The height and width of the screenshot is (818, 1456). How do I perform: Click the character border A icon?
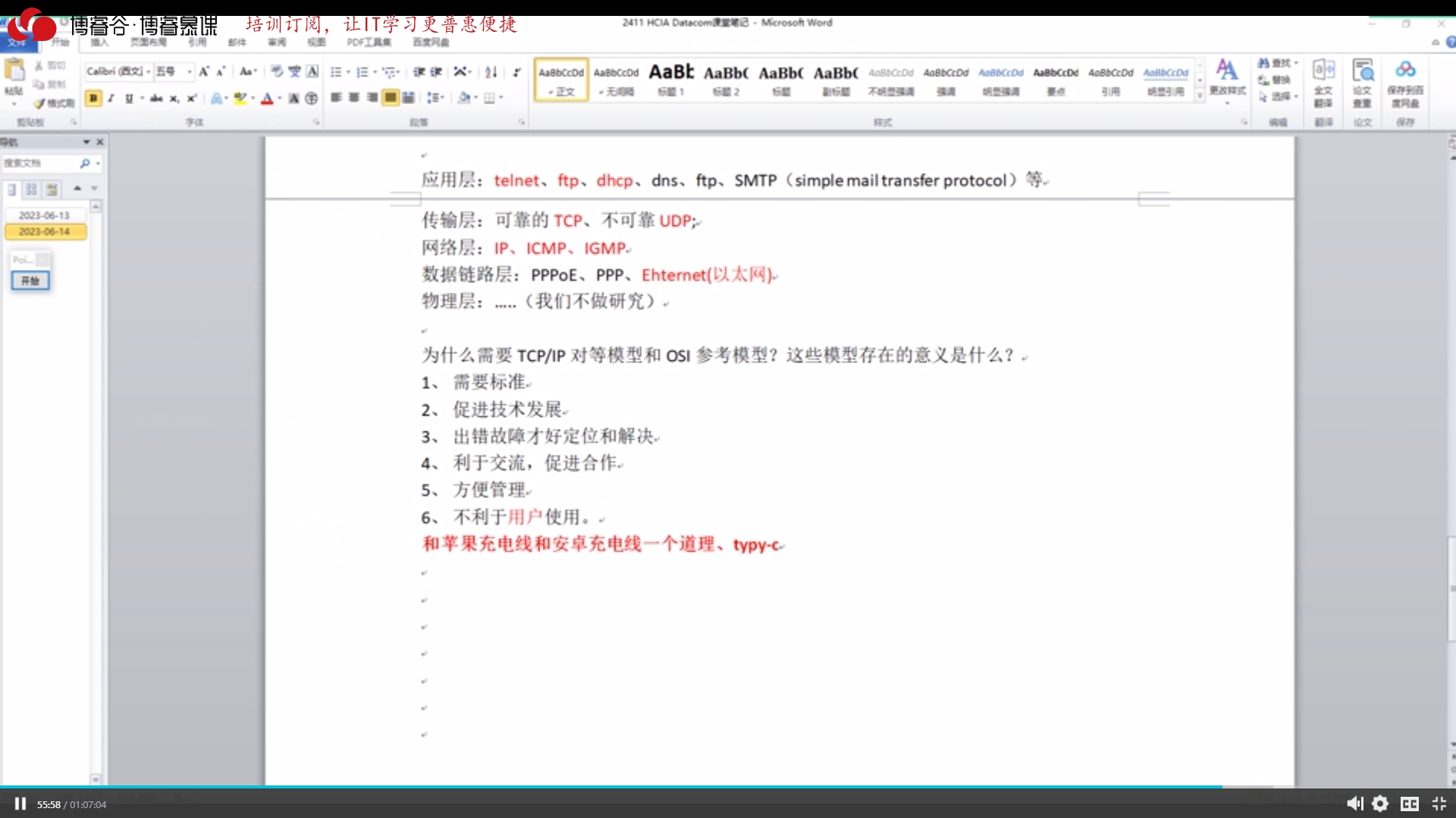[312, 71]
